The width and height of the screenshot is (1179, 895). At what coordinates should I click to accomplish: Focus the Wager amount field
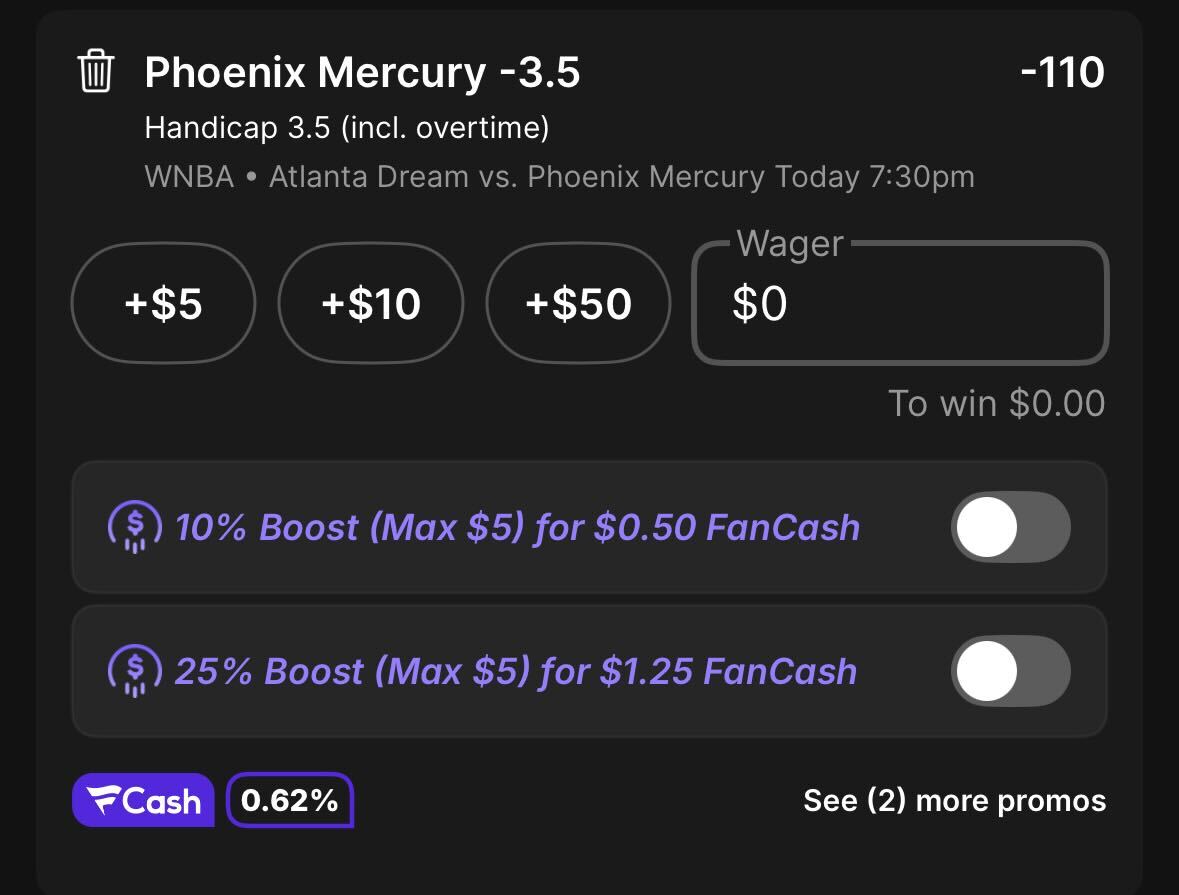pyautogui.click(x=900, y=303)
